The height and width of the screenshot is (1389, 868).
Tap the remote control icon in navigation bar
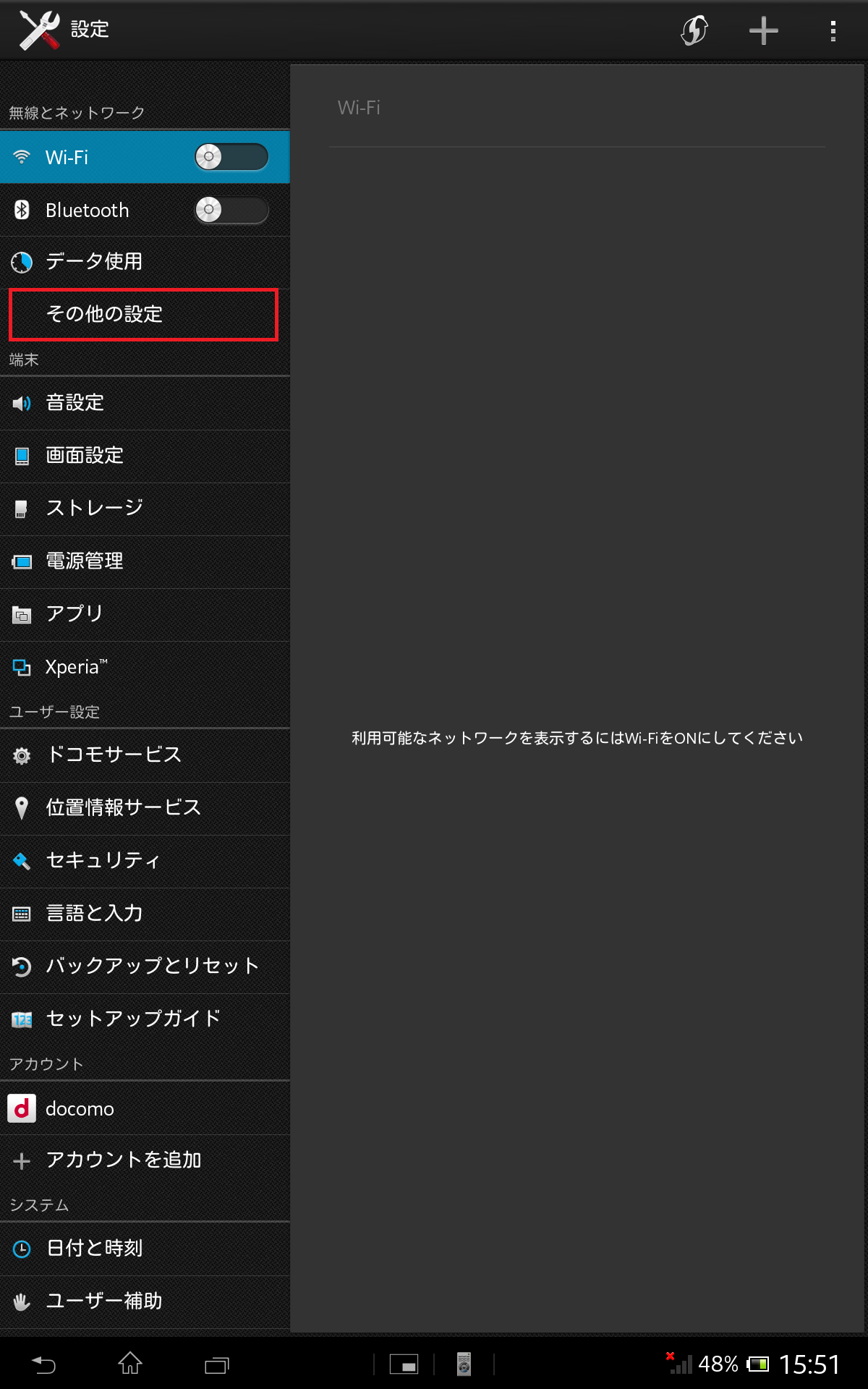[464, 1364]
